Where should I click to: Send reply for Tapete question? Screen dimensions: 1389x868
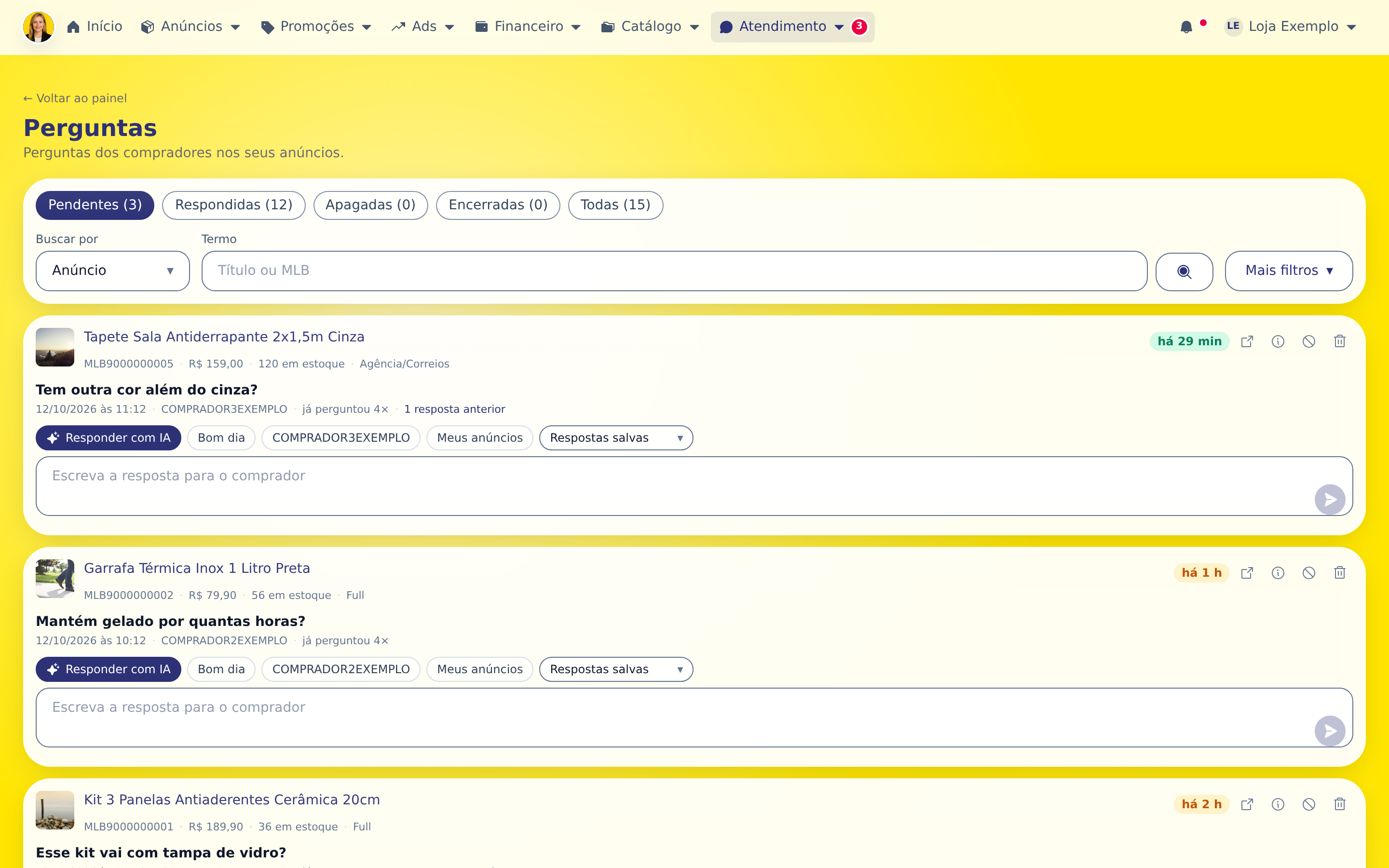click(1329, 500)
